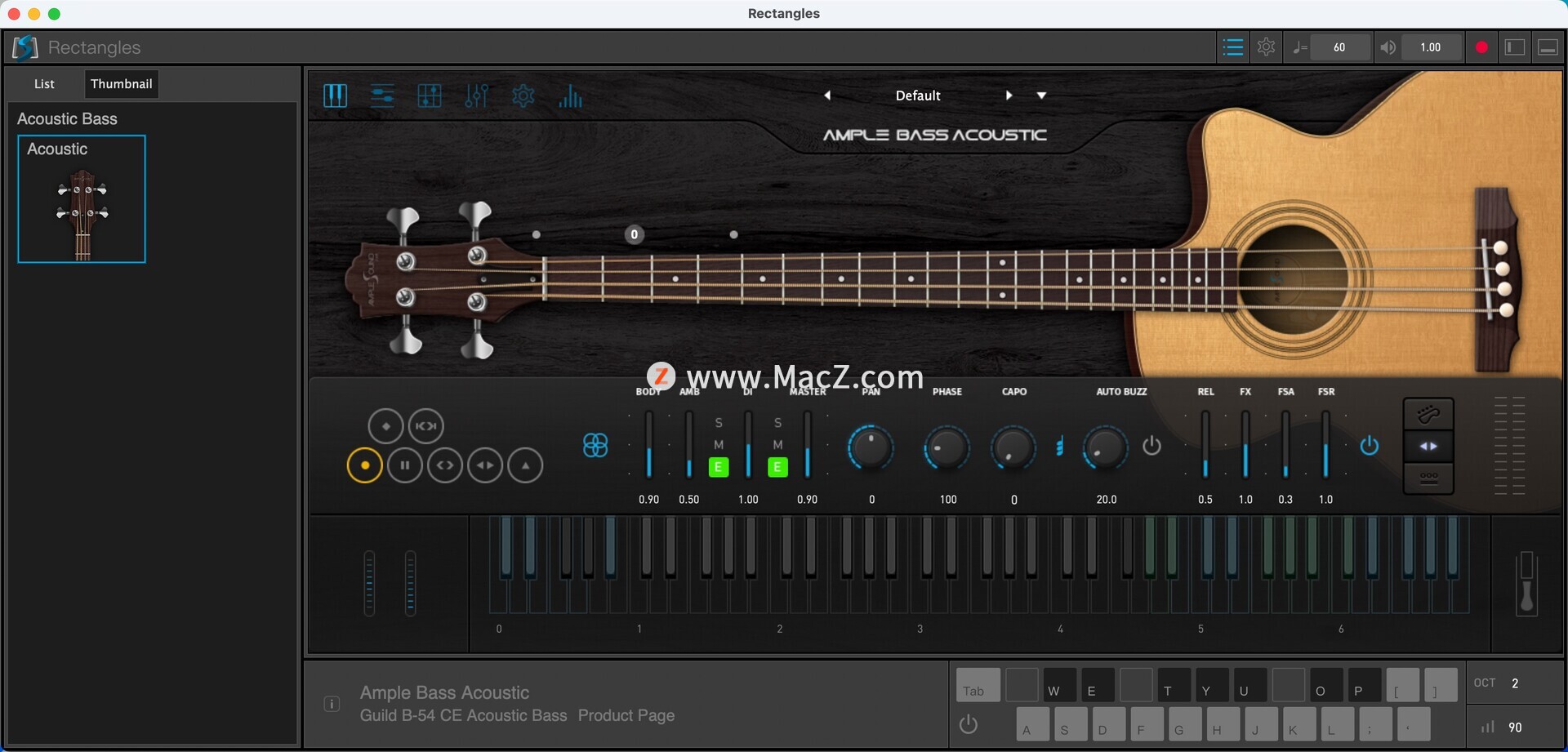Adjust the FSR slider

pyautogui.click(x=1325, y=445)
